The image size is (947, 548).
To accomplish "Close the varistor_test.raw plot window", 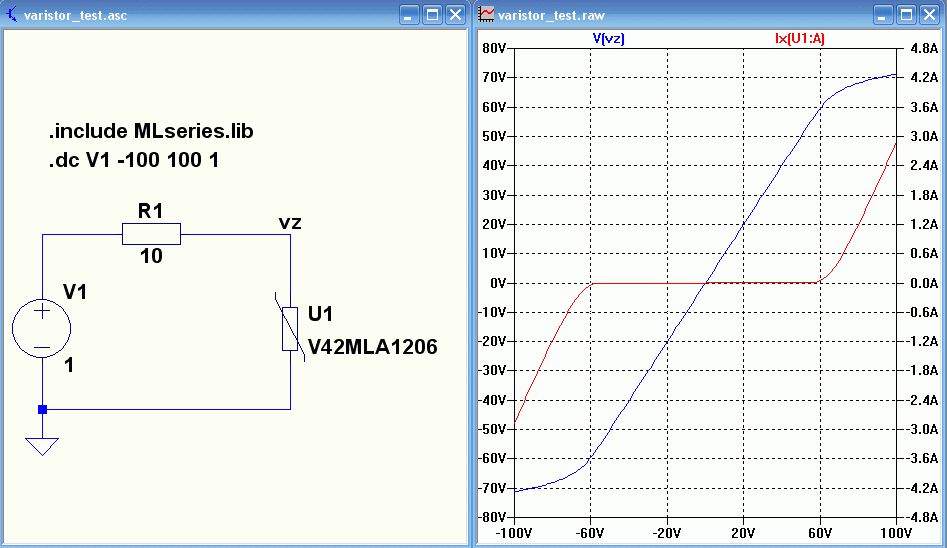I will click(x=929, y=15).
